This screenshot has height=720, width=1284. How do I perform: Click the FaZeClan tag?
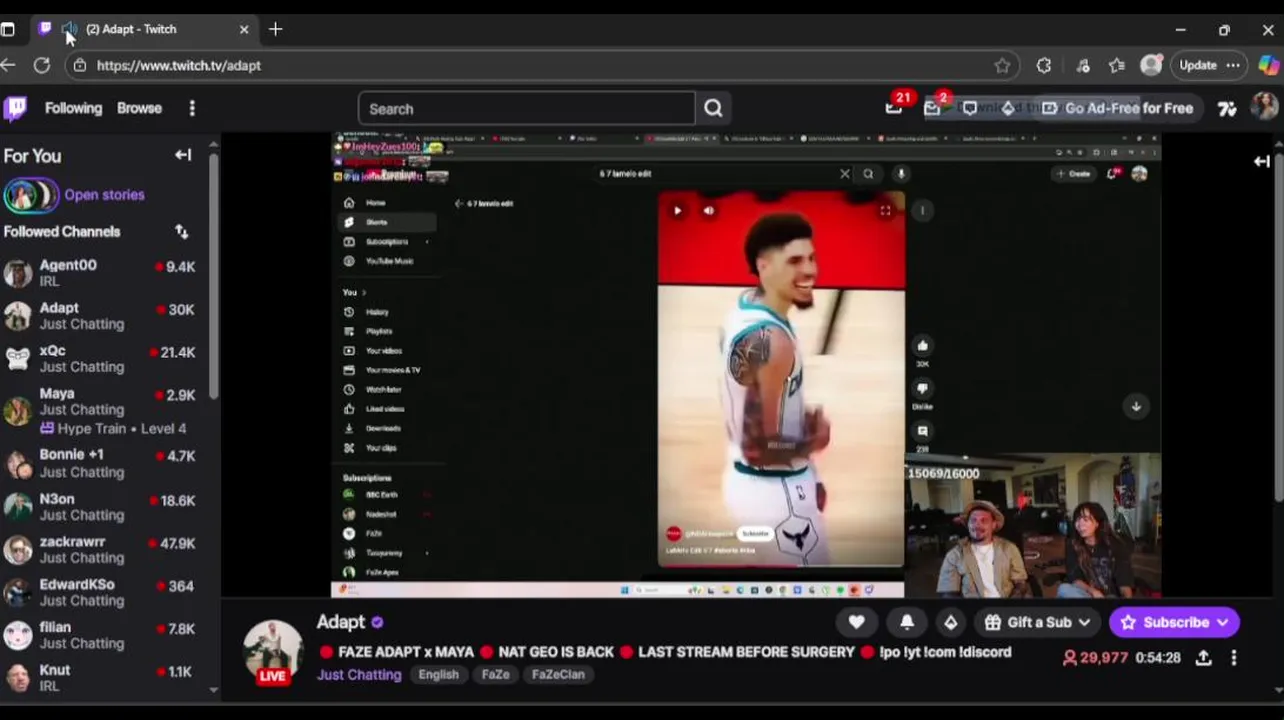[x=558, y=674]
